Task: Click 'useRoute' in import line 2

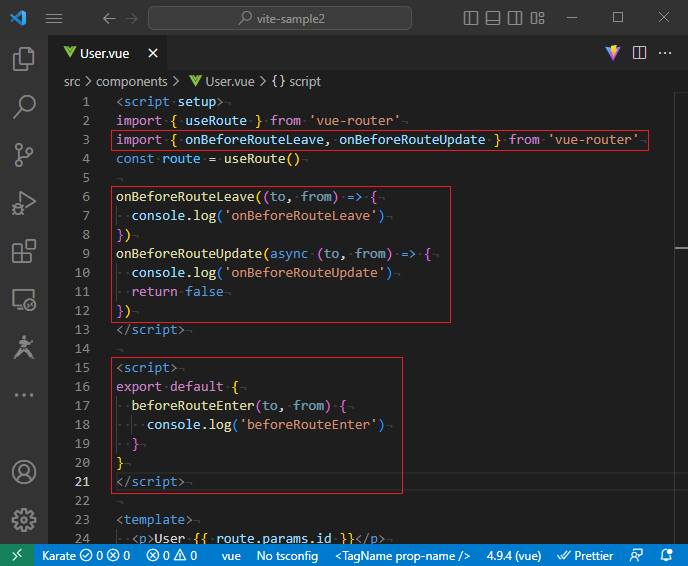Action: point(215,121)
